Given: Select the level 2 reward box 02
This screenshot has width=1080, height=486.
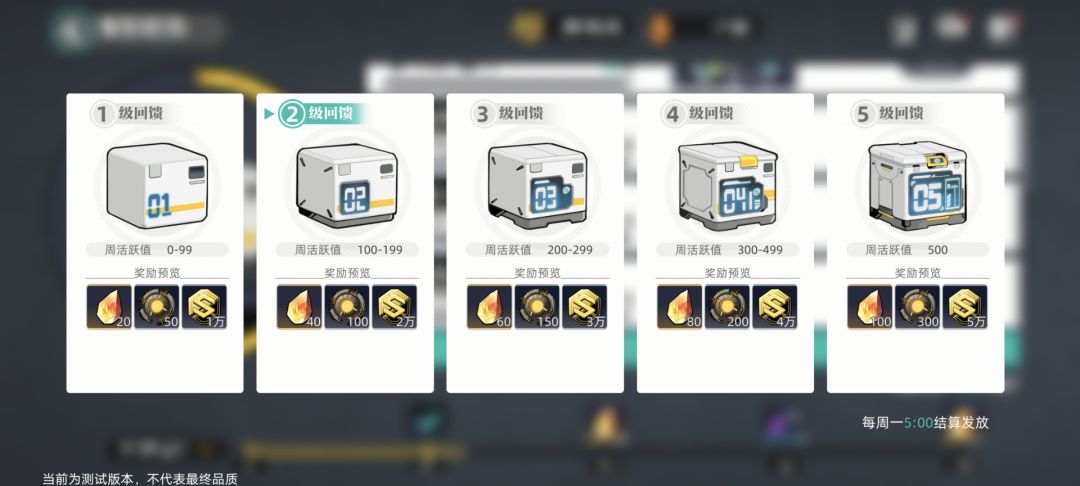Looking at the screenshot, I should [346, 186].
